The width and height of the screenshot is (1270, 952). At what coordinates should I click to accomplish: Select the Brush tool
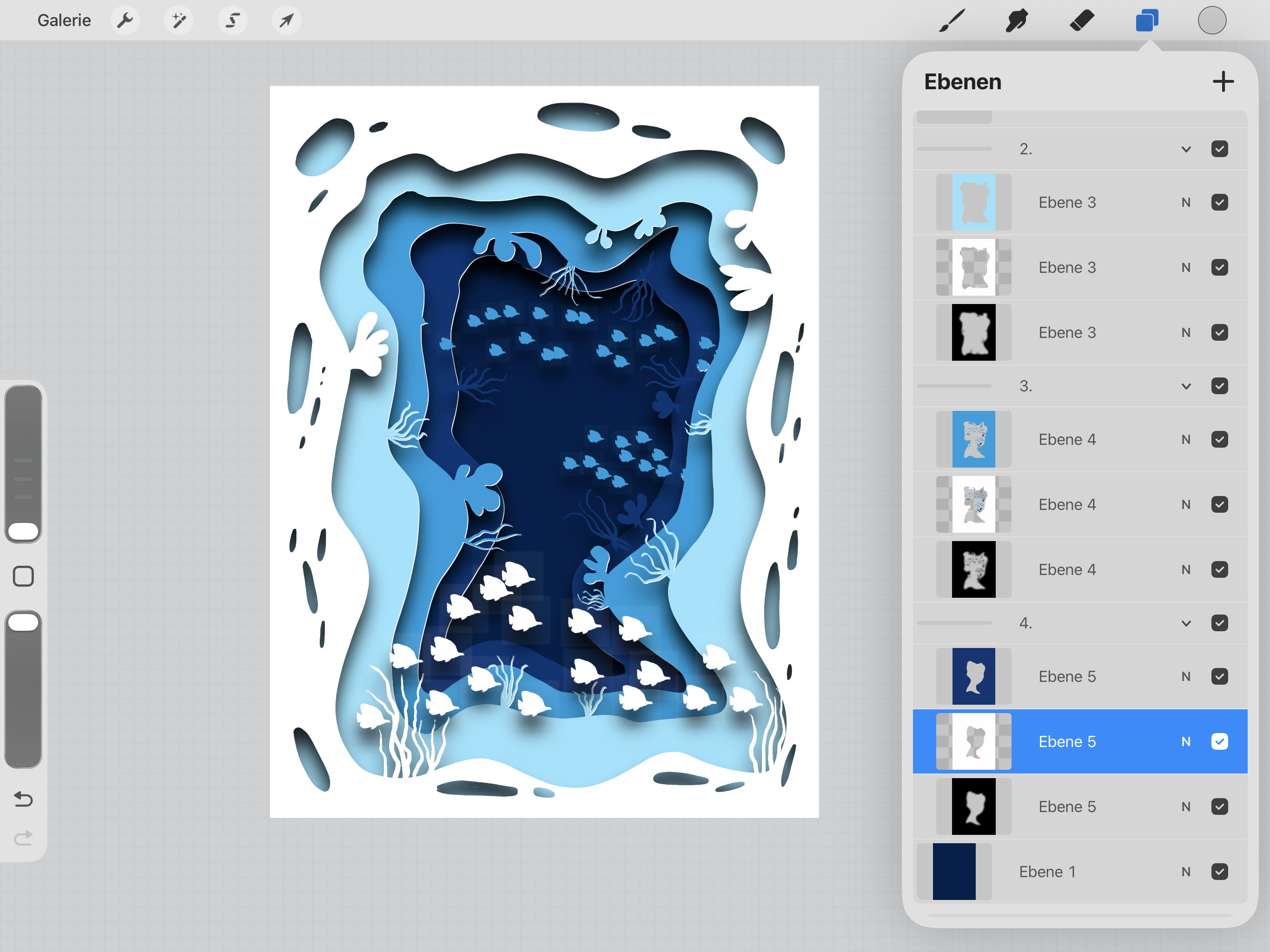pyautogui.click(x=952, y=20)
